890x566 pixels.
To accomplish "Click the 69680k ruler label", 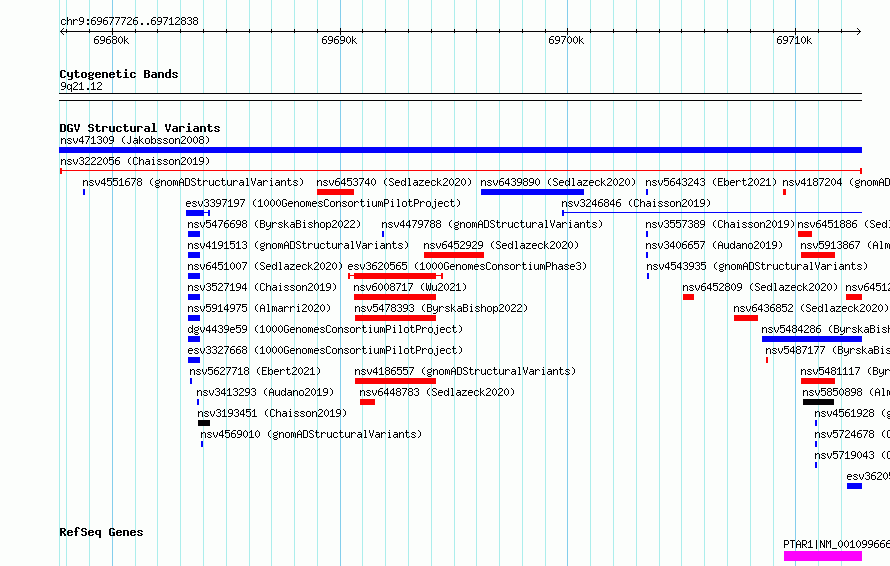I will (111, 40).
